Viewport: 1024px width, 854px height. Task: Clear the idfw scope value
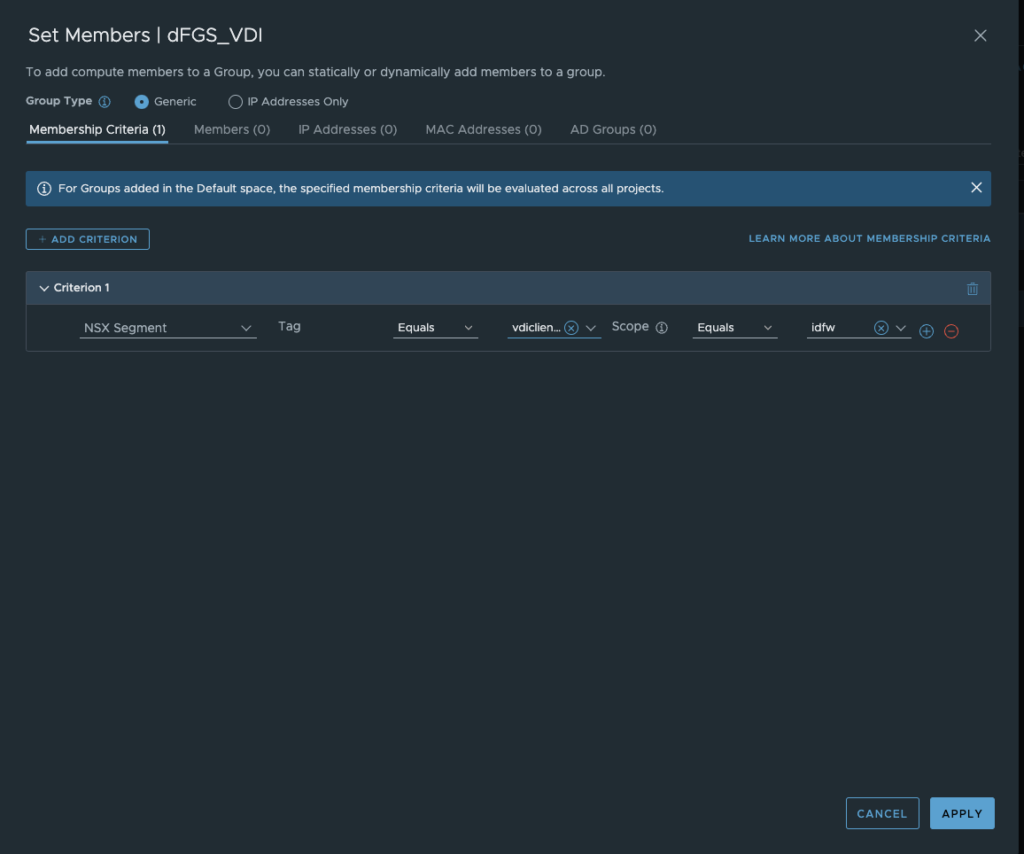(881, 328)
